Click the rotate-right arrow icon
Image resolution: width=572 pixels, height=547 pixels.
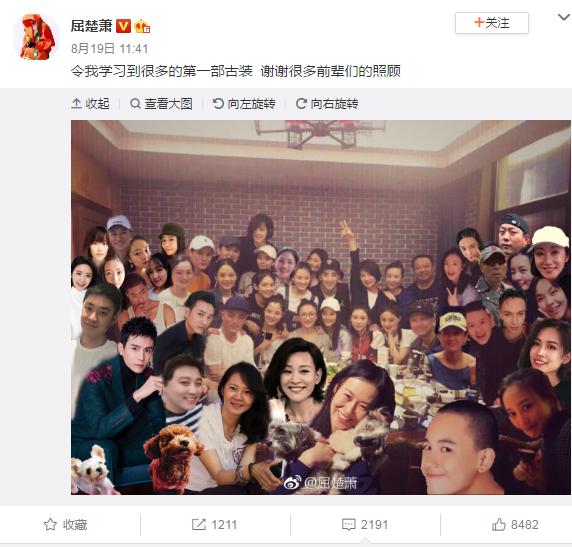[x=301, y=104]
